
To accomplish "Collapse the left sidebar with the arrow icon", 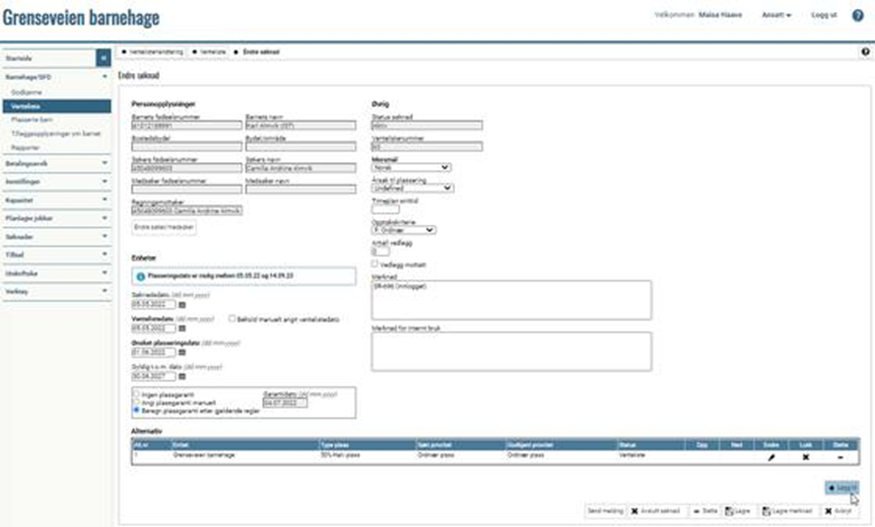I will (103, 59).
